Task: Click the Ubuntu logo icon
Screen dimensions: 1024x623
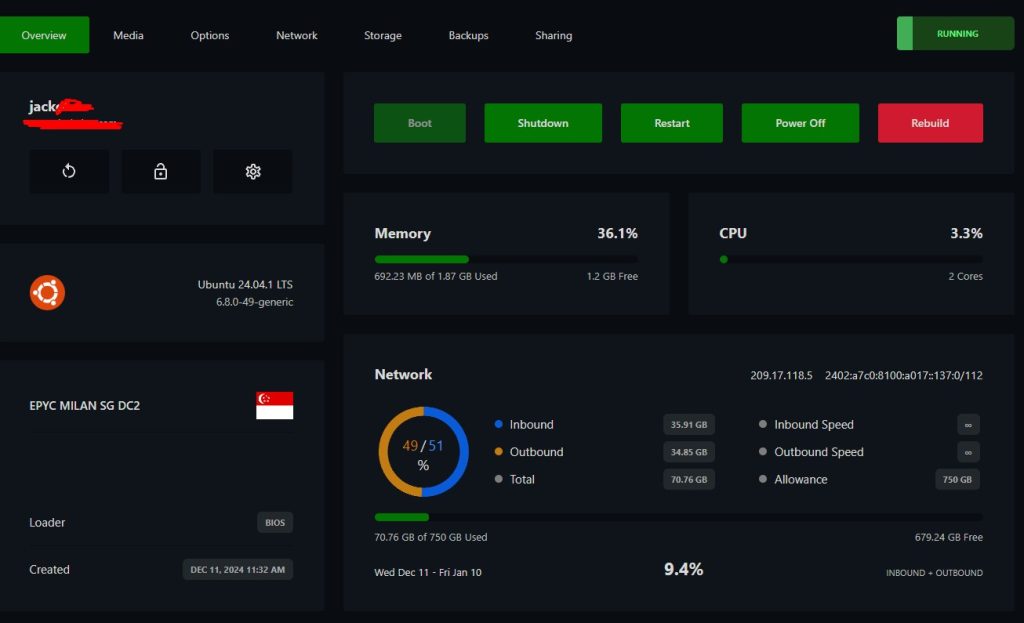Action: (47, 292)
